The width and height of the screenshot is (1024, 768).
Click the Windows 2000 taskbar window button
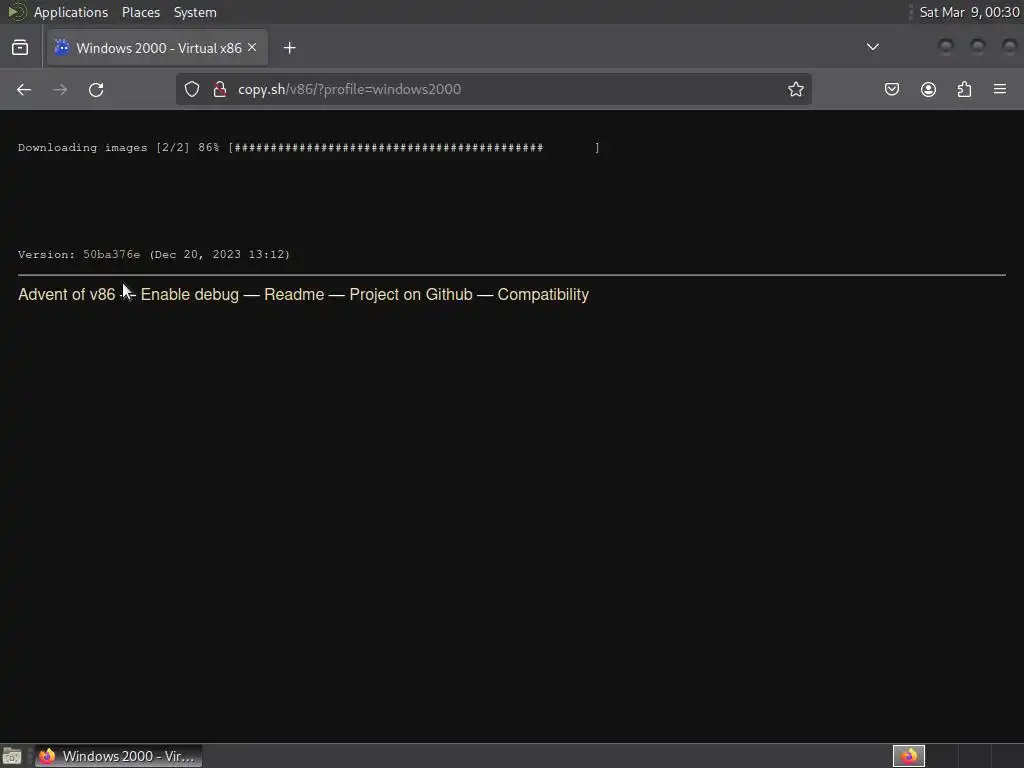click(x=118, y=756)
